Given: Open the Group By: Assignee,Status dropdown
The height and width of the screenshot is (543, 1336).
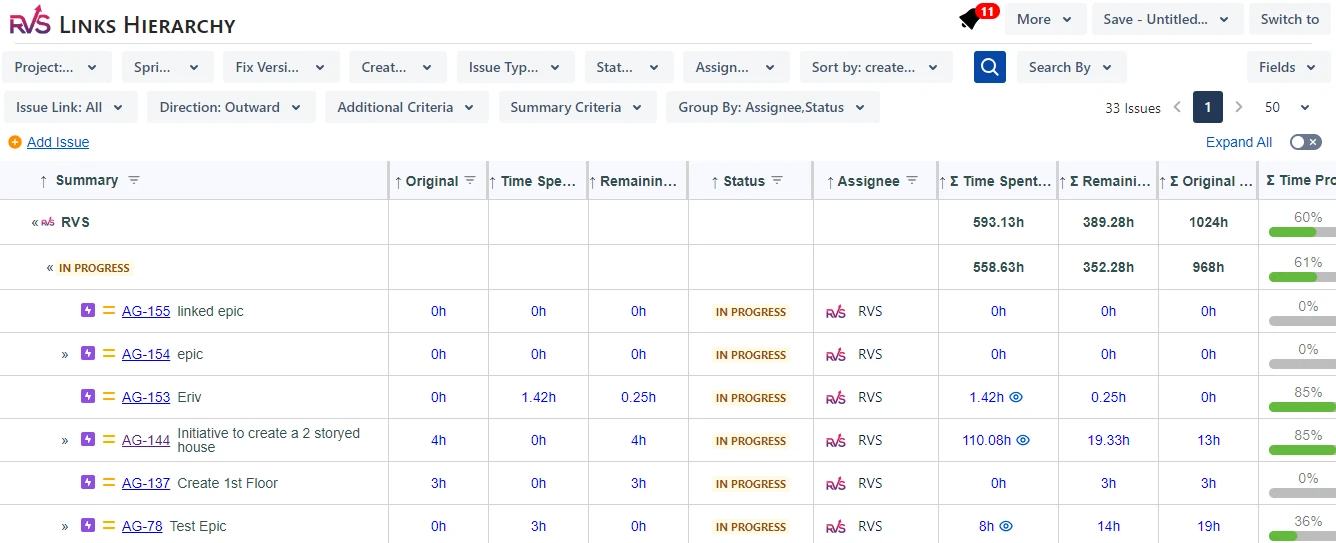Looking at the screenshot, I should coord(772,107).
